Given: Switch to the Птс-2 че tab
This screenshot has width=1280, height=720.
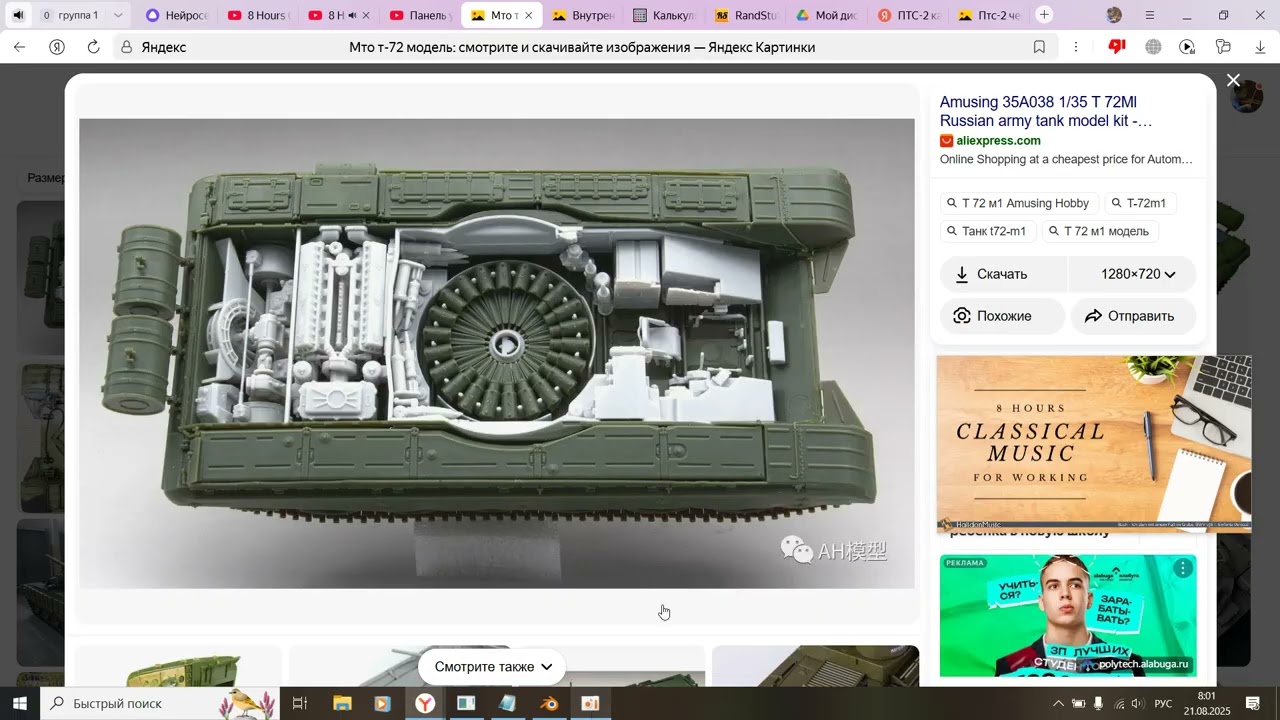Looking at the screenshot, I should (989, 15).
